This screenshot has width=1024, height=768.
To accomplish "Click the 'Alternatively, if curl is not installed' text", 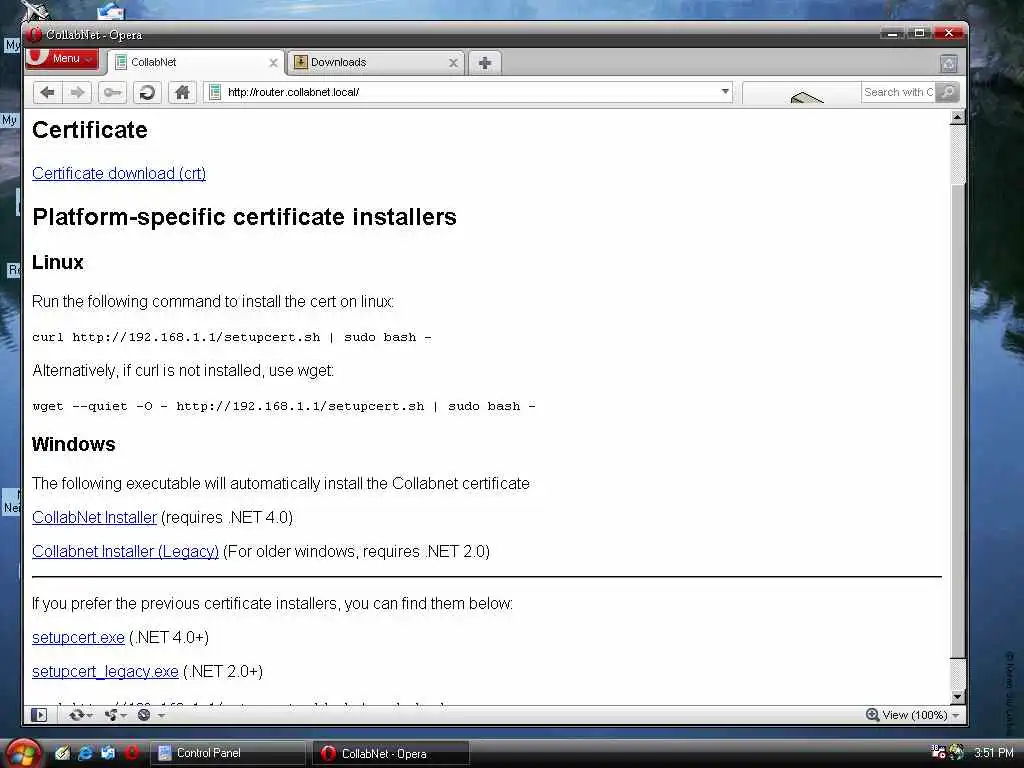I will click(x=183, y=370).
